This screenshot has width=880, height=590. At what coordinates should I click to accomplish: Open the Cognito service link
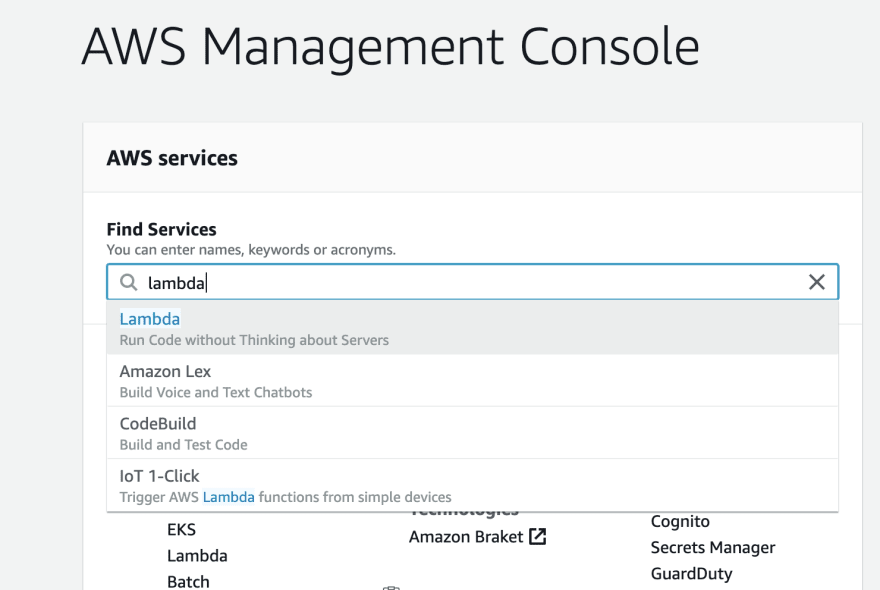(680, 522)
